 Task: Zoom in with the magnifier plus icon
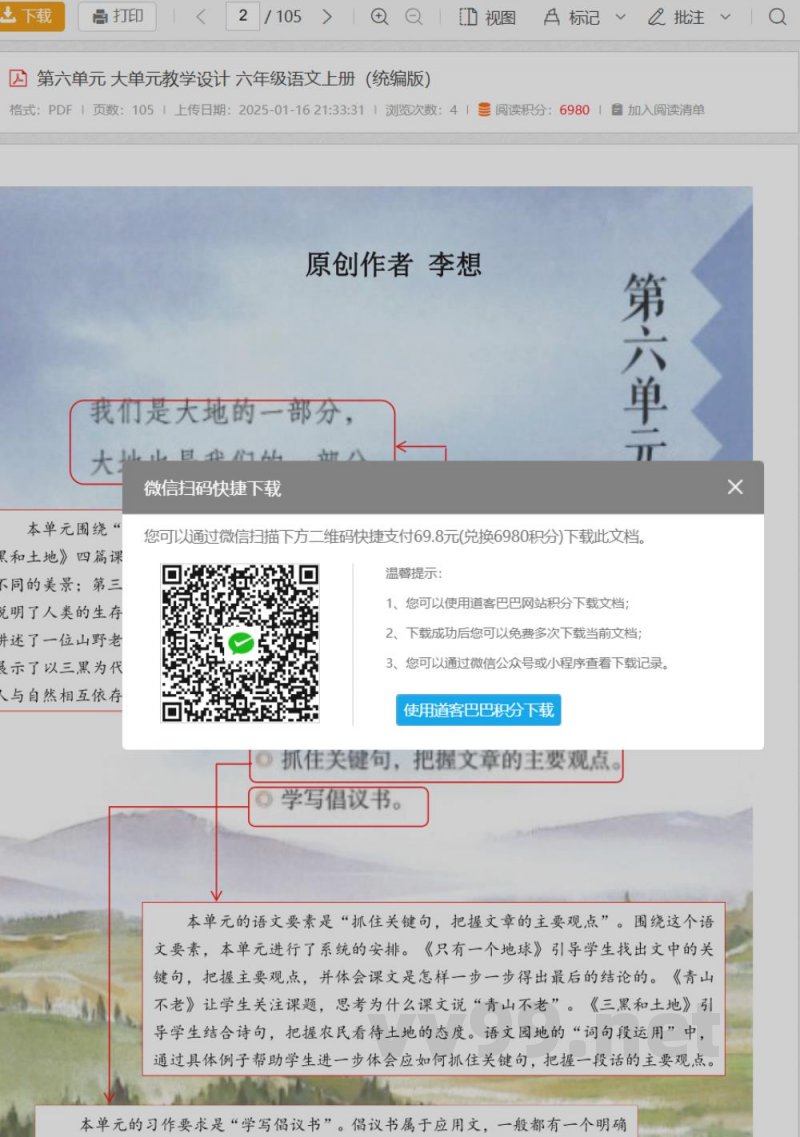tap(380, 17)
